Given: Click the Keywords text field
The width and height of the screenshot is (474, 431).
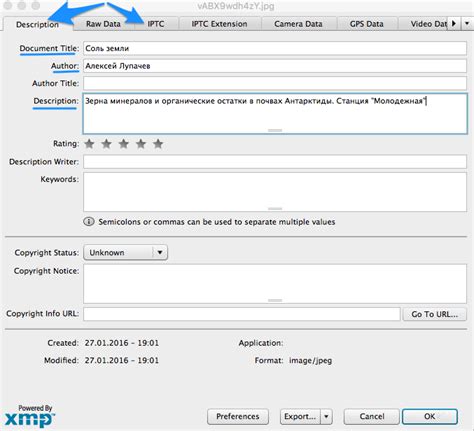Looking at the screenshot, I should pyautogui.click(x=275, y=192).
